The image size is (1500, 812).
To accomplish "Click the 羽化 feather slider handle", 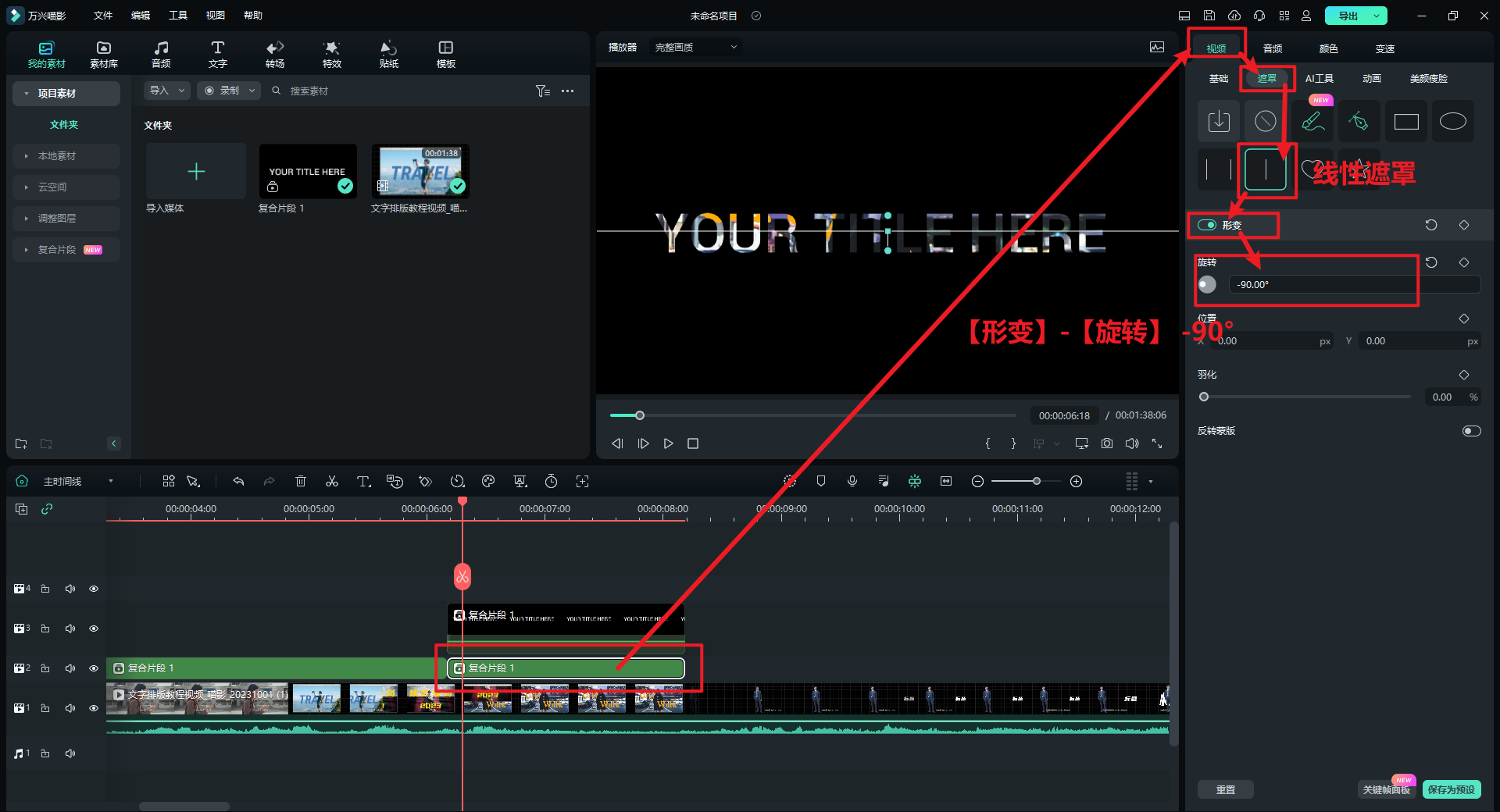I will coord(1204,397).
